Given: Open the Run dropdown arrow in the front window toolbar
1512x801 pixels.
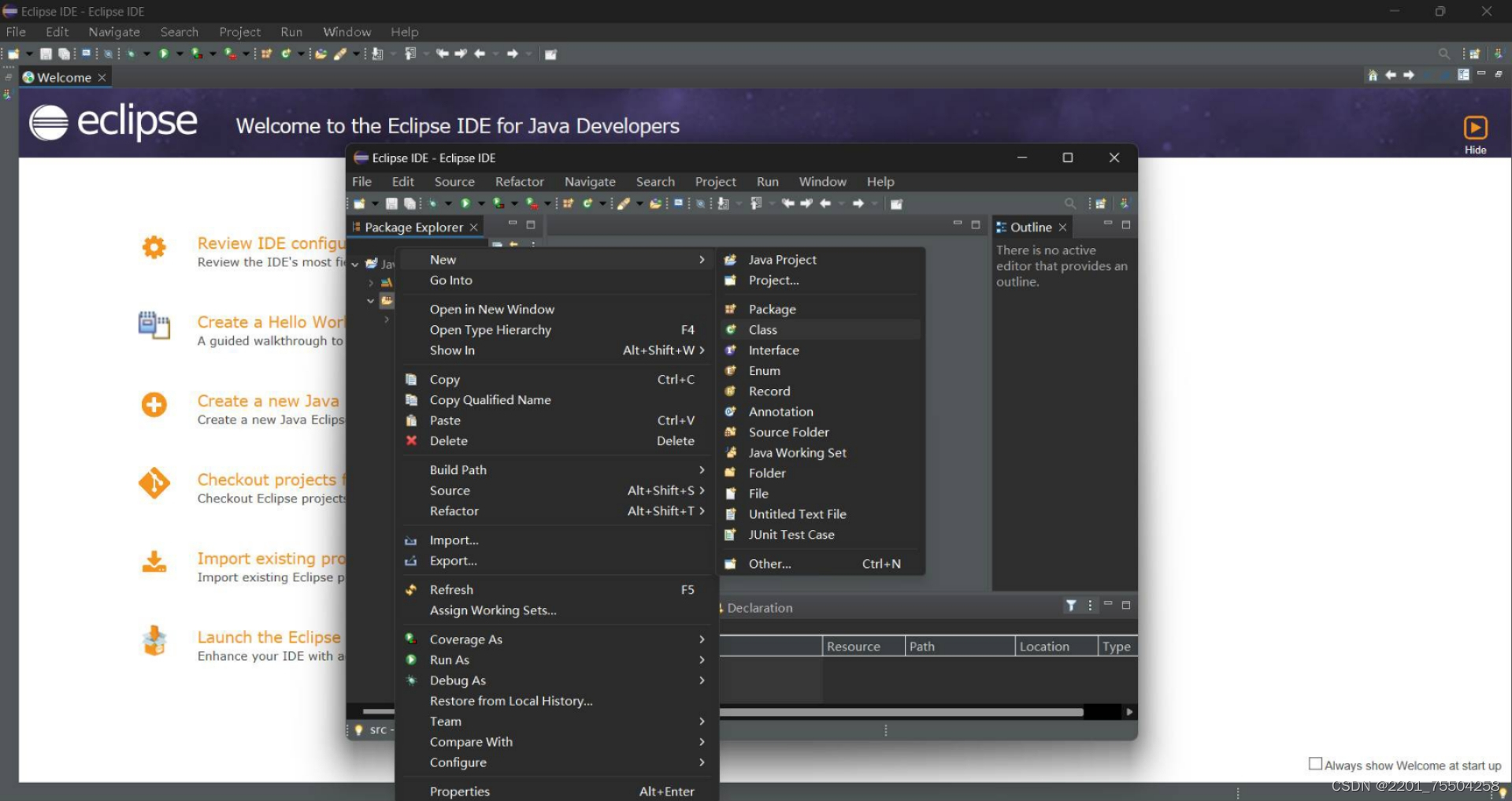Looking at the screenshot, I should [x=481, y=203].
